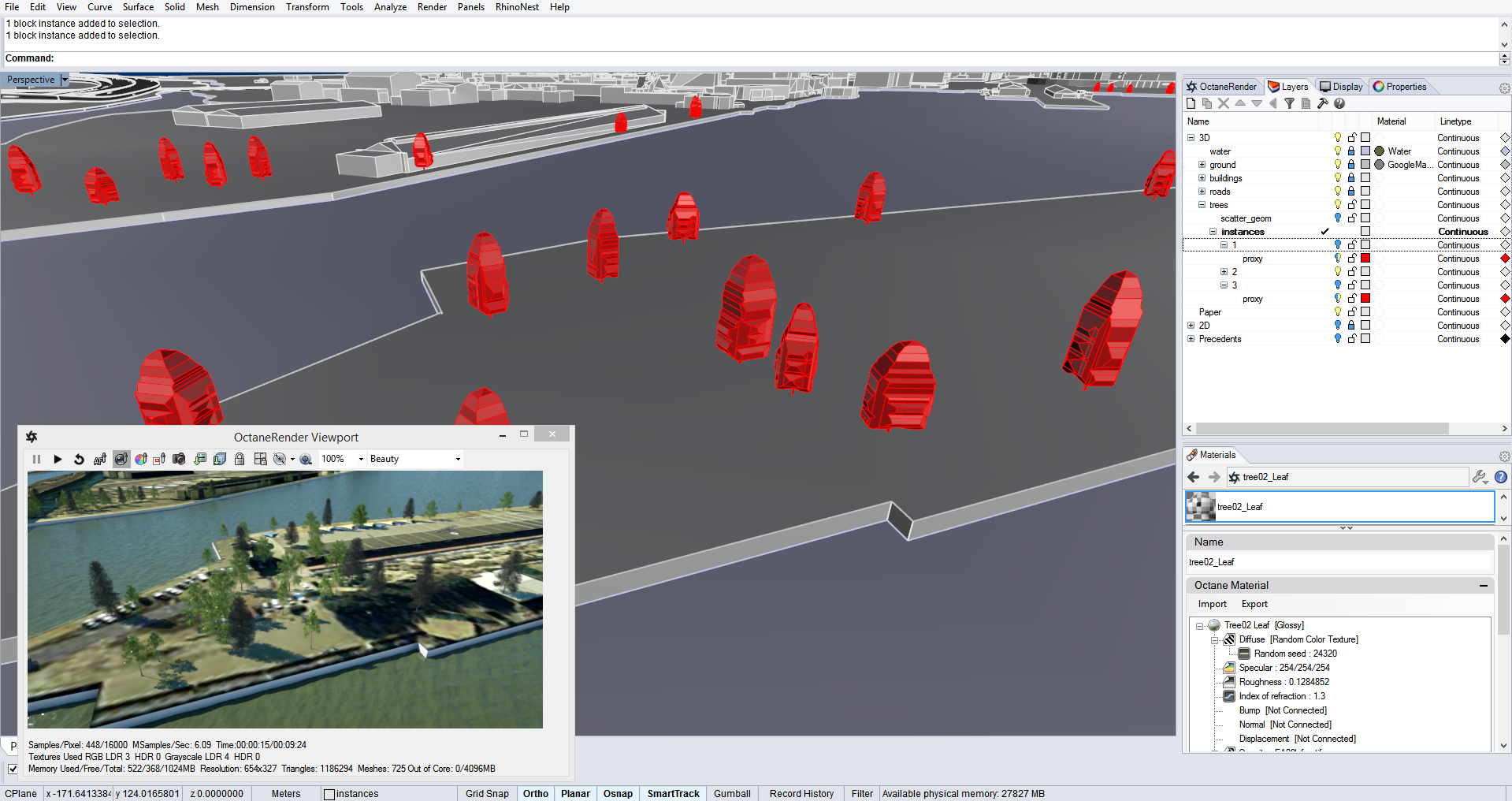Toggle the material picker in Octane viewport
Screen dimensions: 1512x801
tap(121, 459)
